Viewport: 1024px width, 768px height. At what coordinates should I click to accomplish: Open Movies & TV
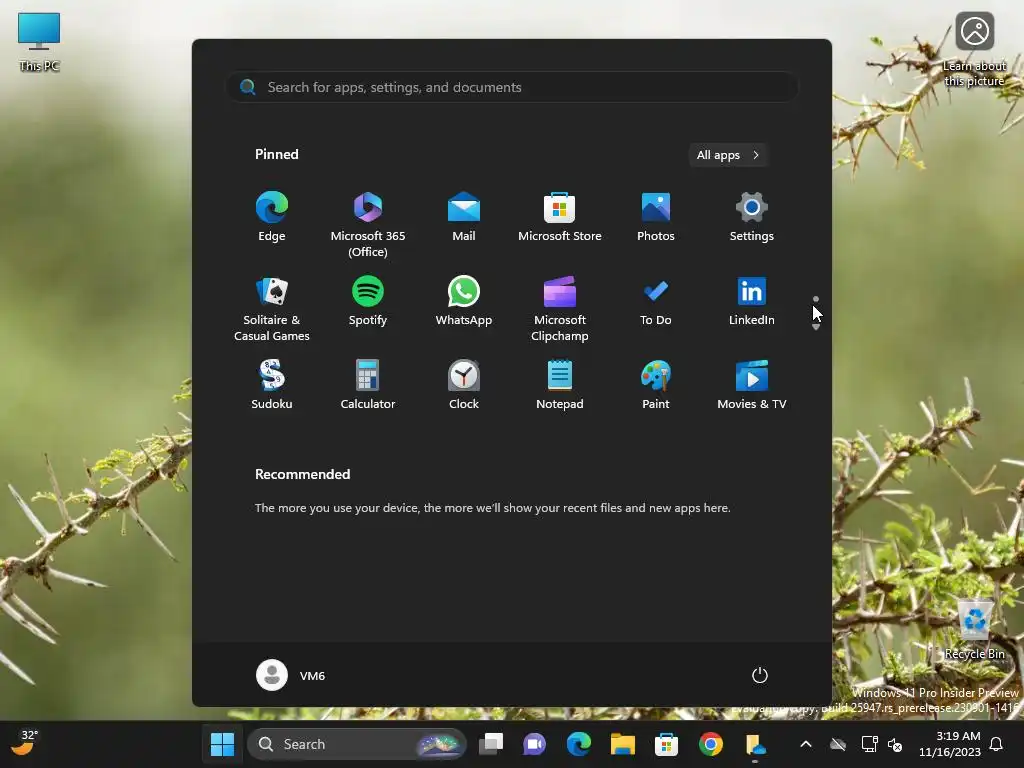click(752, 385)
